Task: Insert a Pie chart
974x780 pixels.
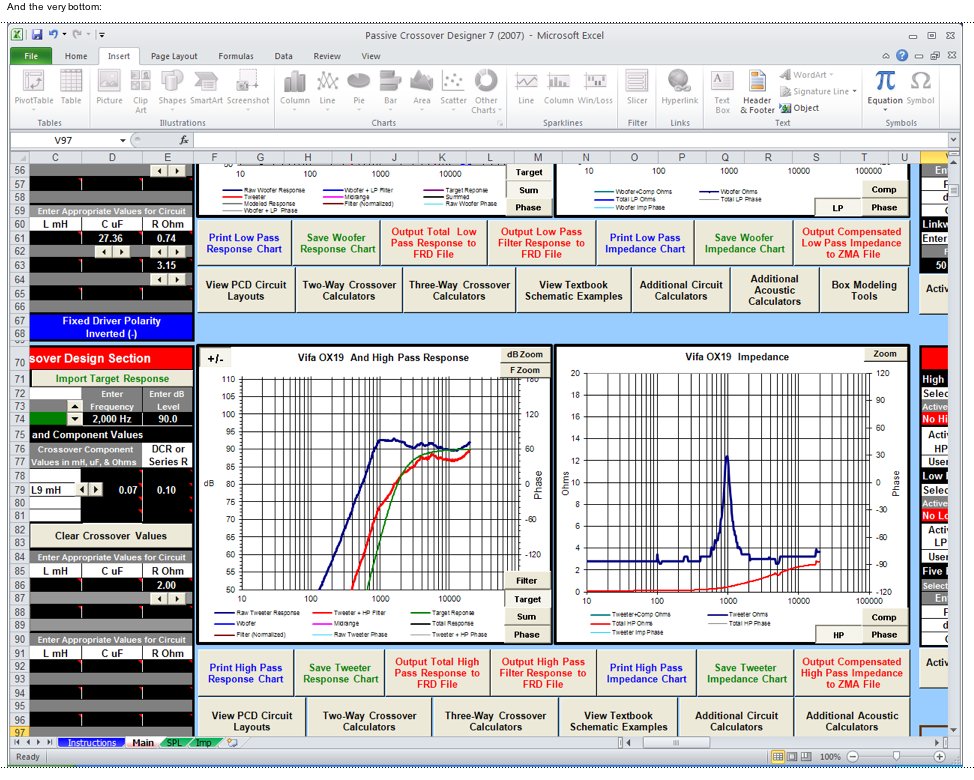Action: 358,90
